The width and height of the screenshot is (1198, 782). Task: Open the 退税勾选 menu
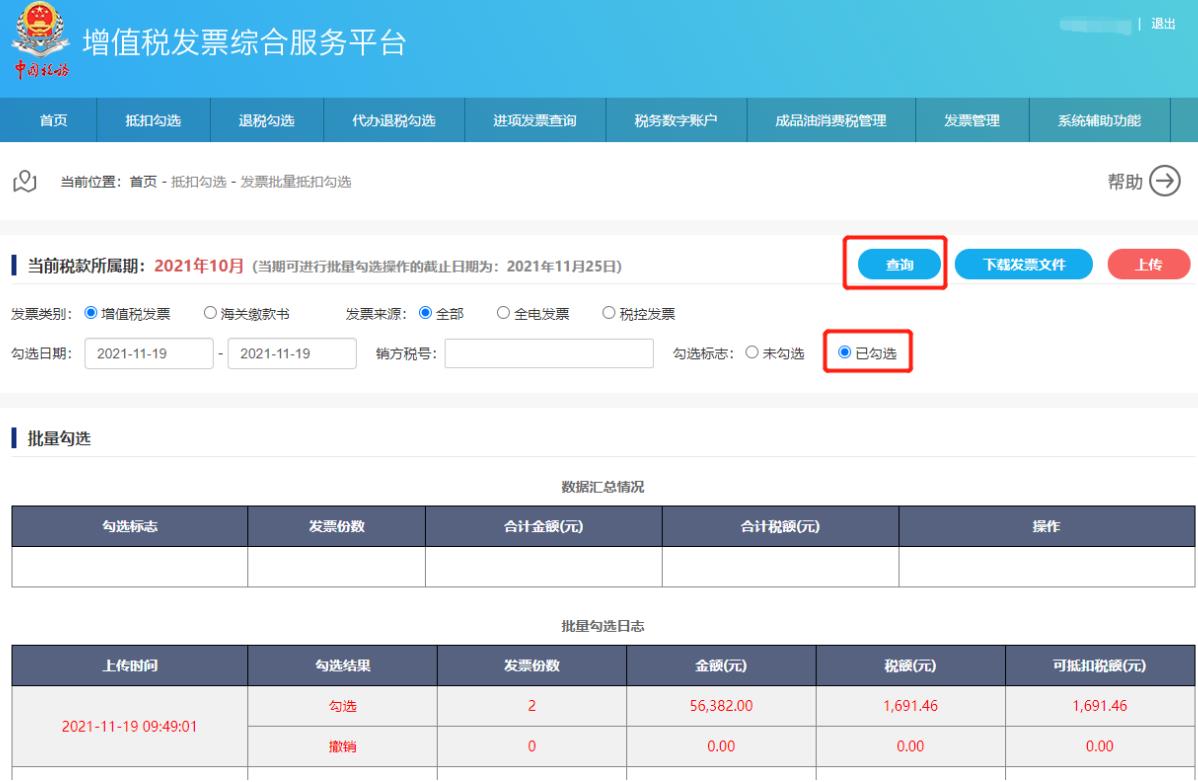267,121
